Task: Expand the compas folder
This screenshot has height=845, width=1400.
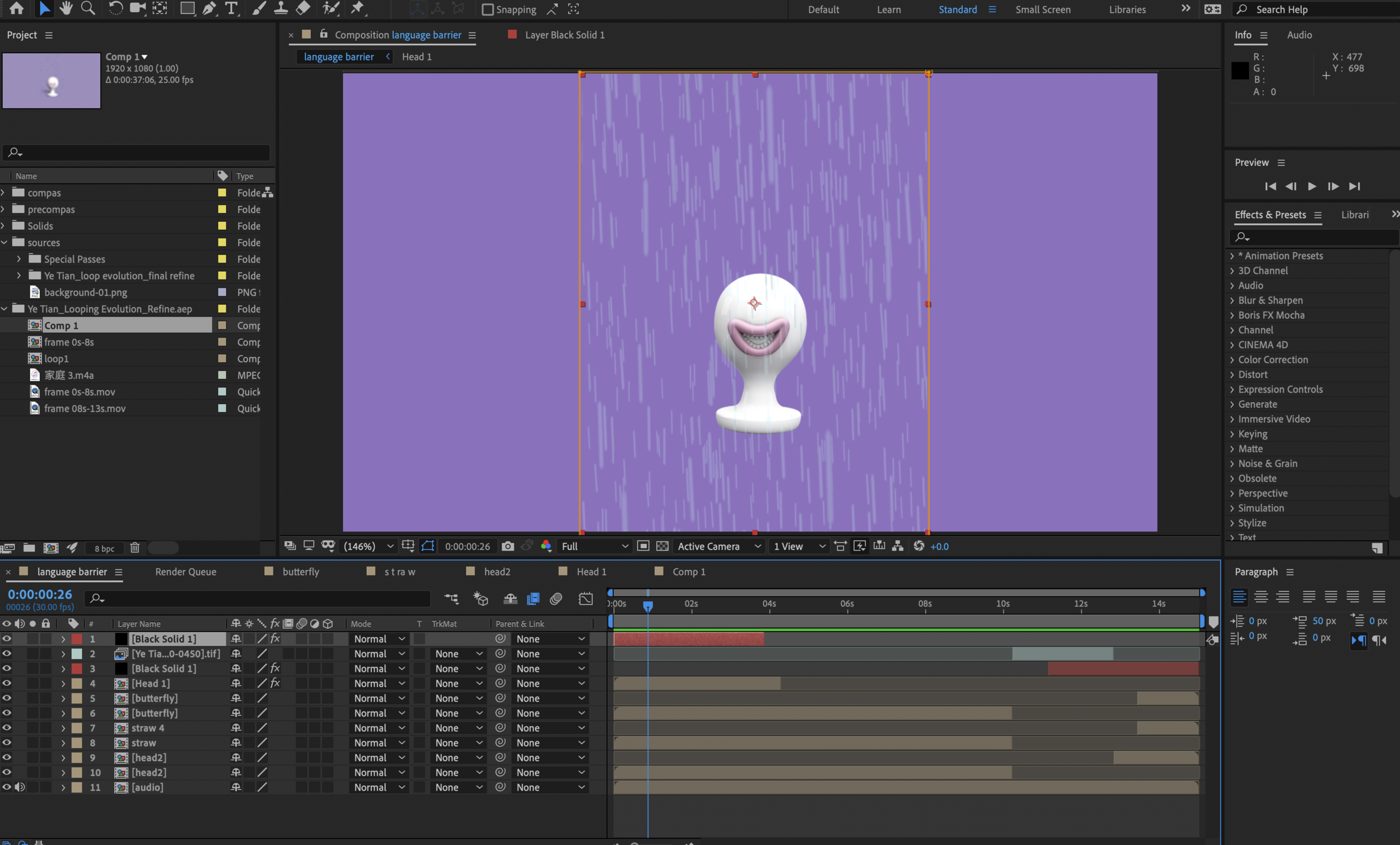Action: click(x=3, y=193)
